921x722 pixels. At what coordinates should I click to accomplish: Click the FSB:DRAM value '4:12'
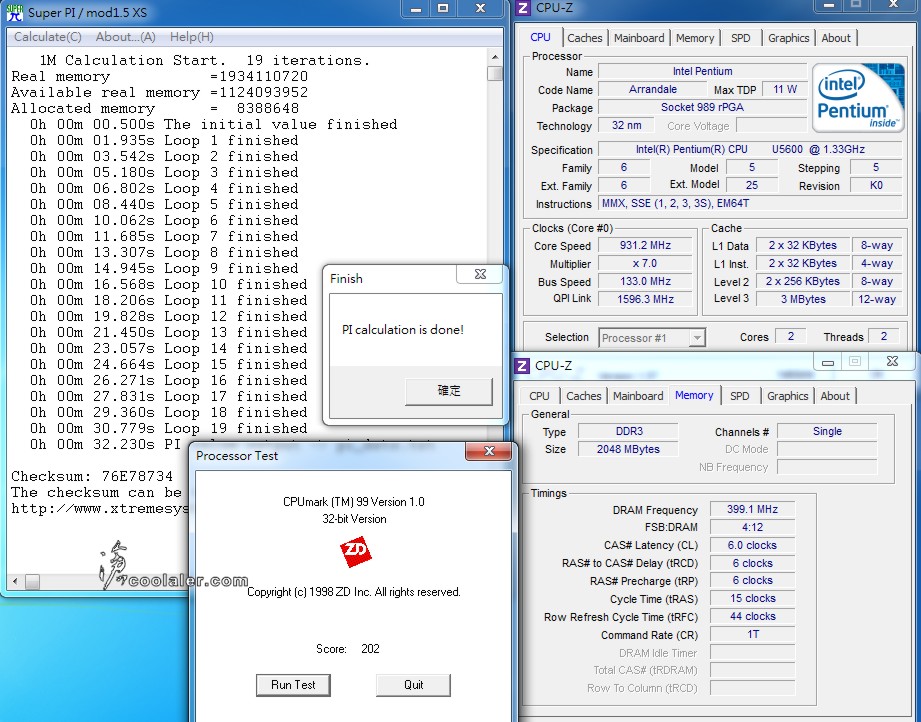click(x=752, y=528)
